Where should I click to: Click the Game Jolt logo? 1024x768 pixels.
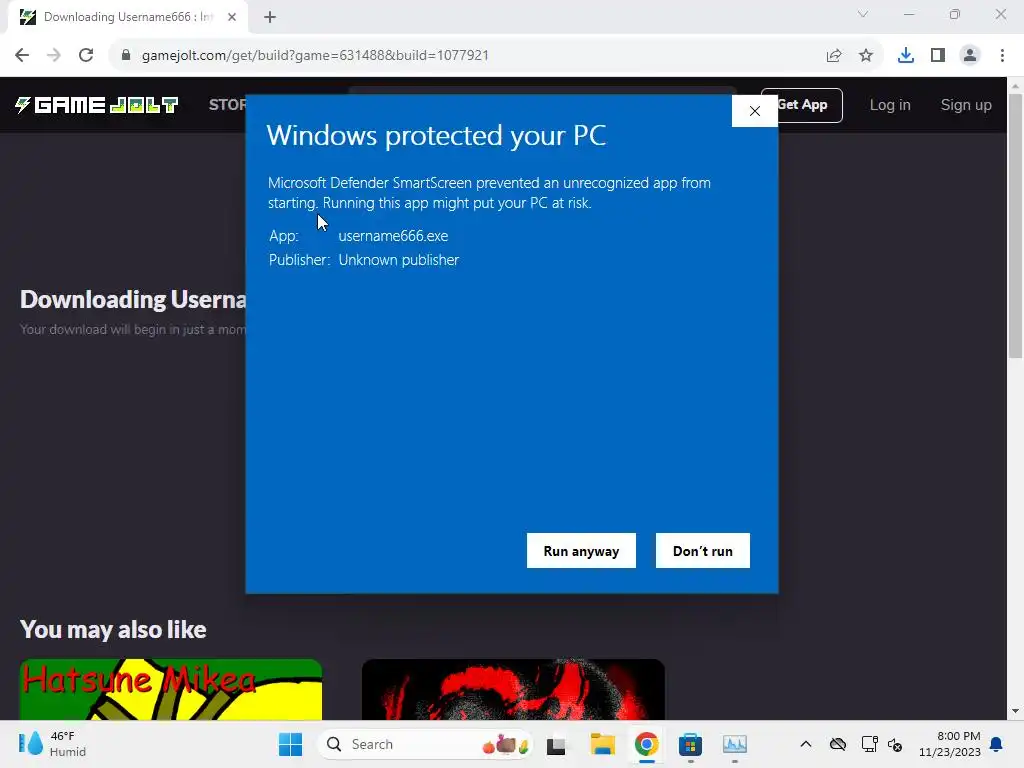pos(97,104)
